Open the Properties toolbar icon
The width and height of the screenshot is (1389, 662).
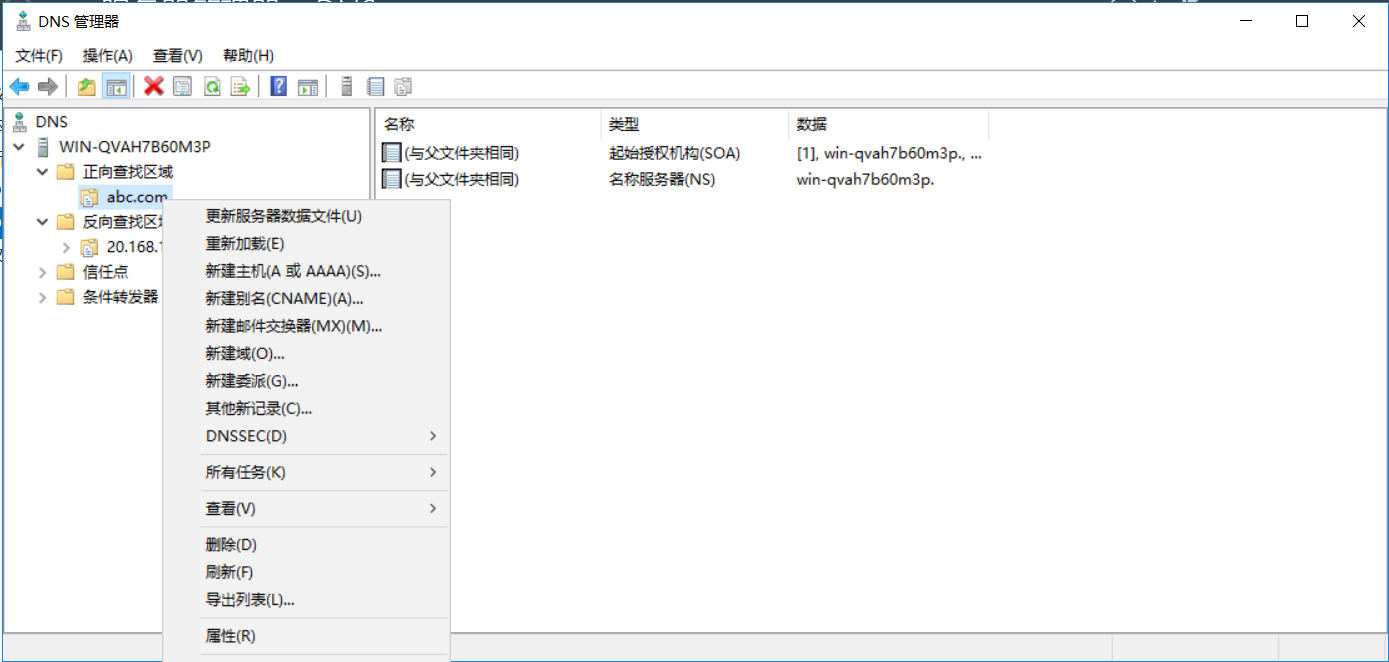pyautogui.click(x=182, y=87)
